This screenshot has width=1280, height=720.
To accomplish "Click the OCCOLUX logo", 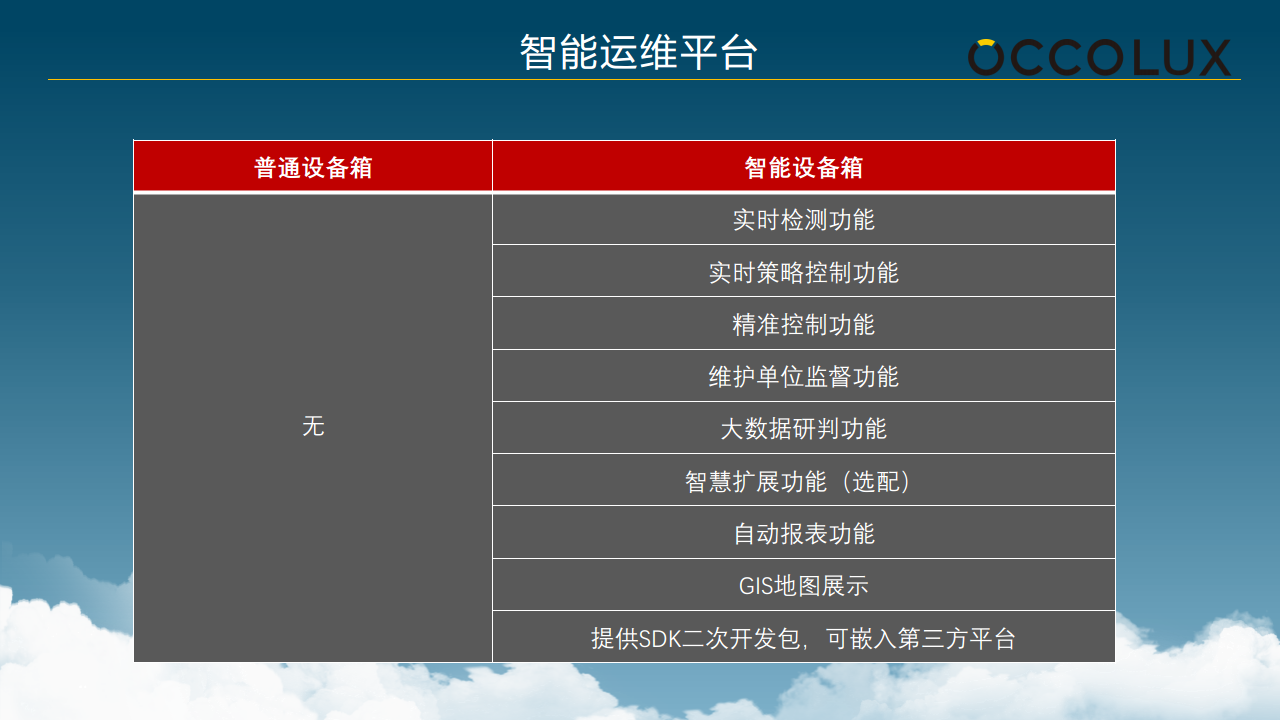I will [1099, 58].
